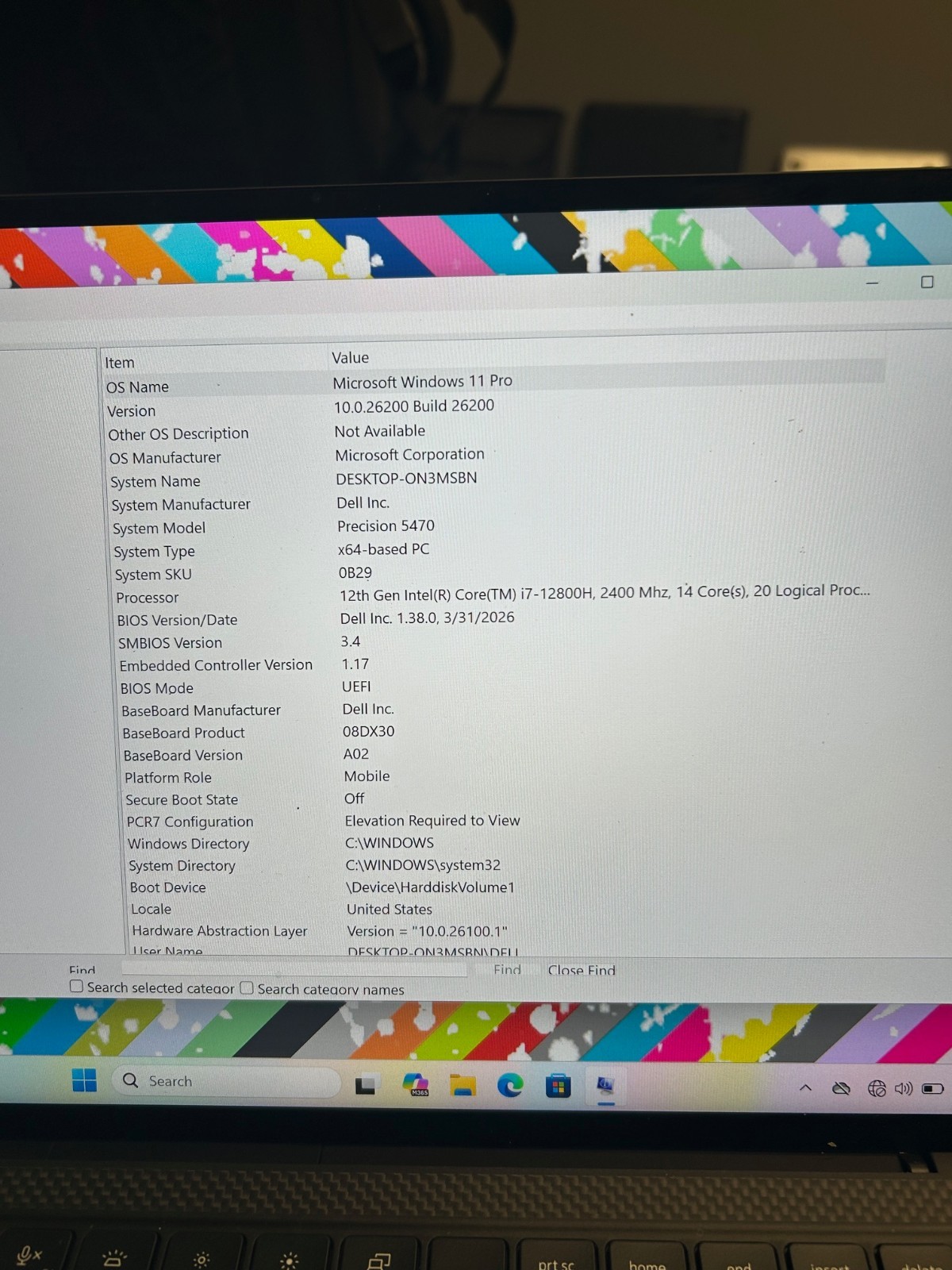
Task: Click the taskbar Search box
Action: tap(227, 1081)
